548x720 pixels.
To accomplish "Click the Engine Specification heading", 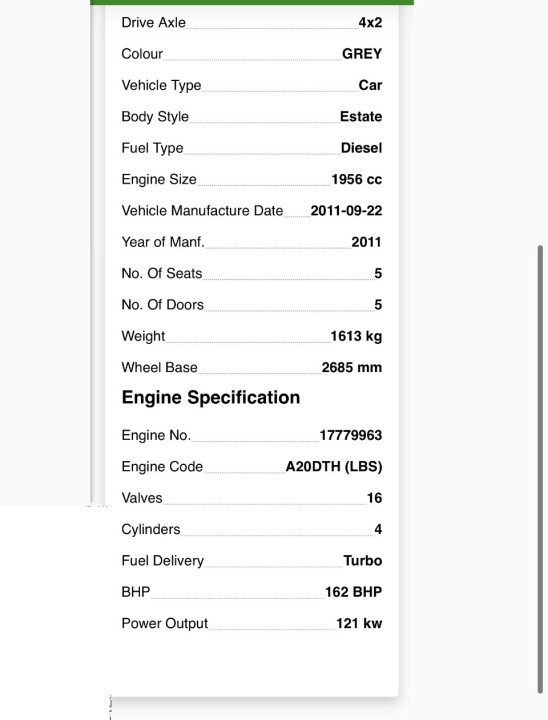I will (211, 397).
